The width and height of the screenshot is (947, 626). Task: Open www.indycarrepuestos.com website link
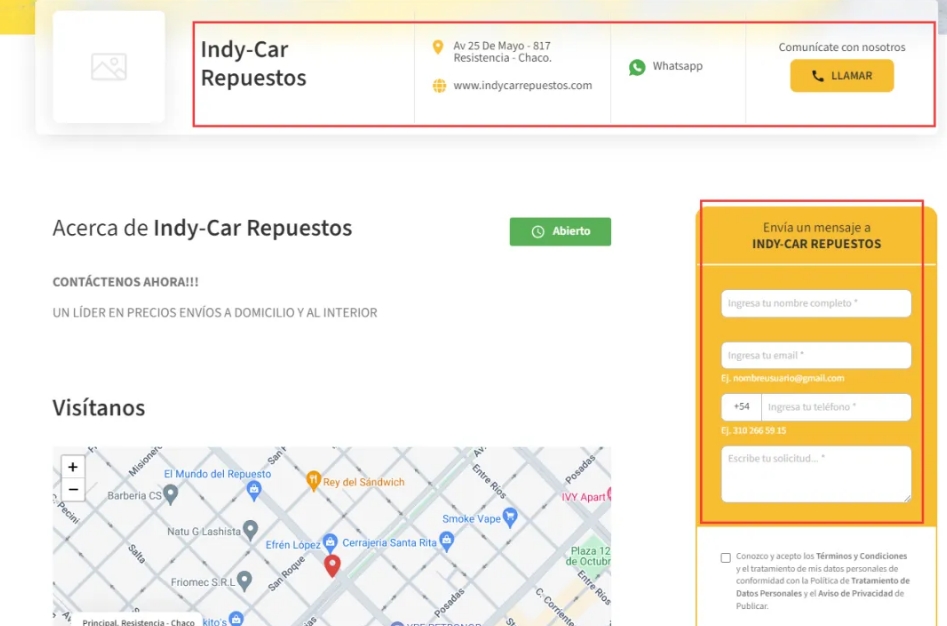tap(522, 86)
